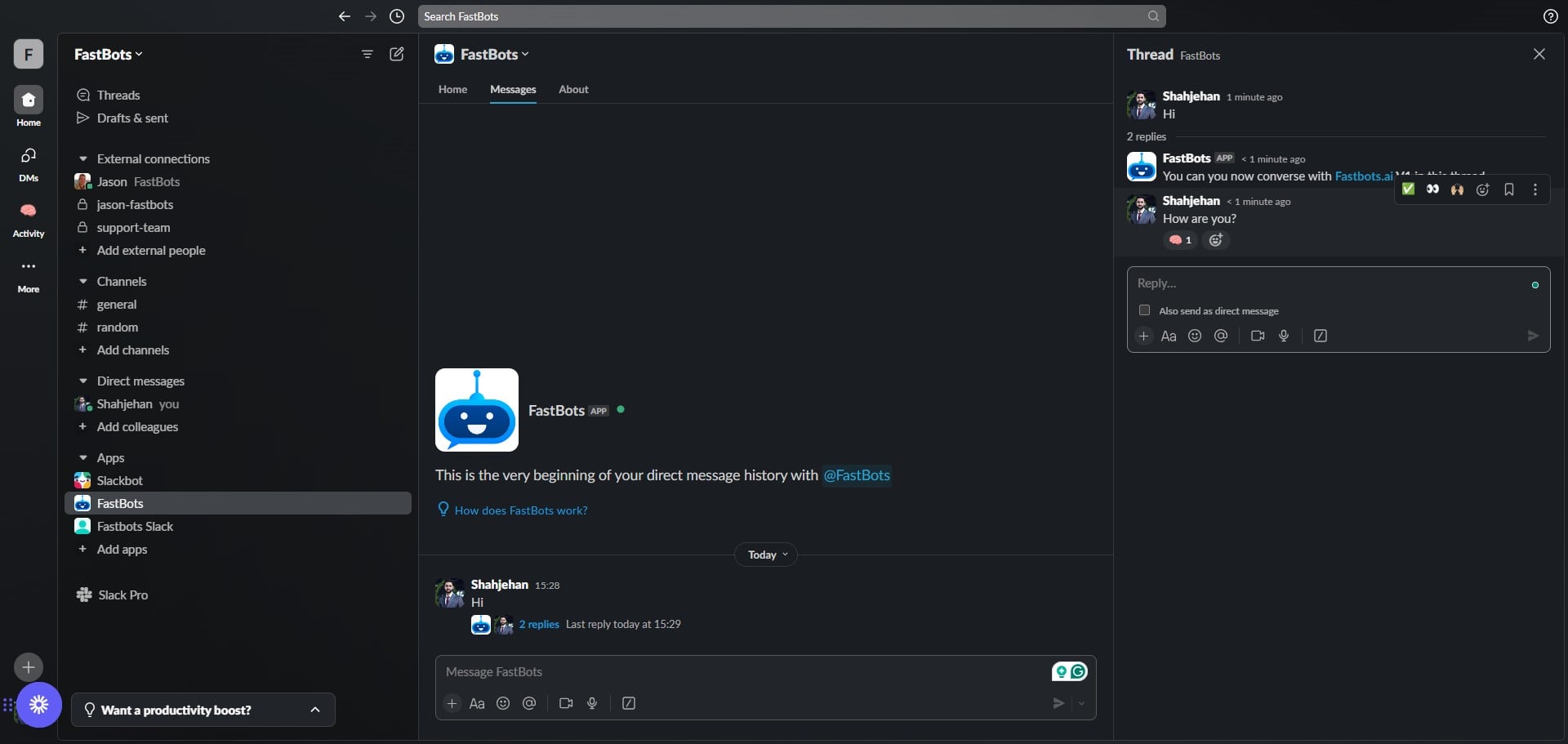
Task: React with white check mark emoji
Action: 1408,189
